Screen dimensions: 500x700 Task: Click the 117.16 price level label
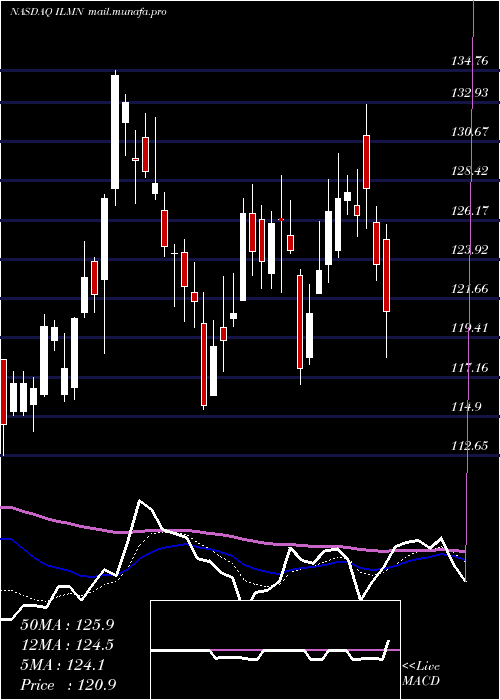470,368
